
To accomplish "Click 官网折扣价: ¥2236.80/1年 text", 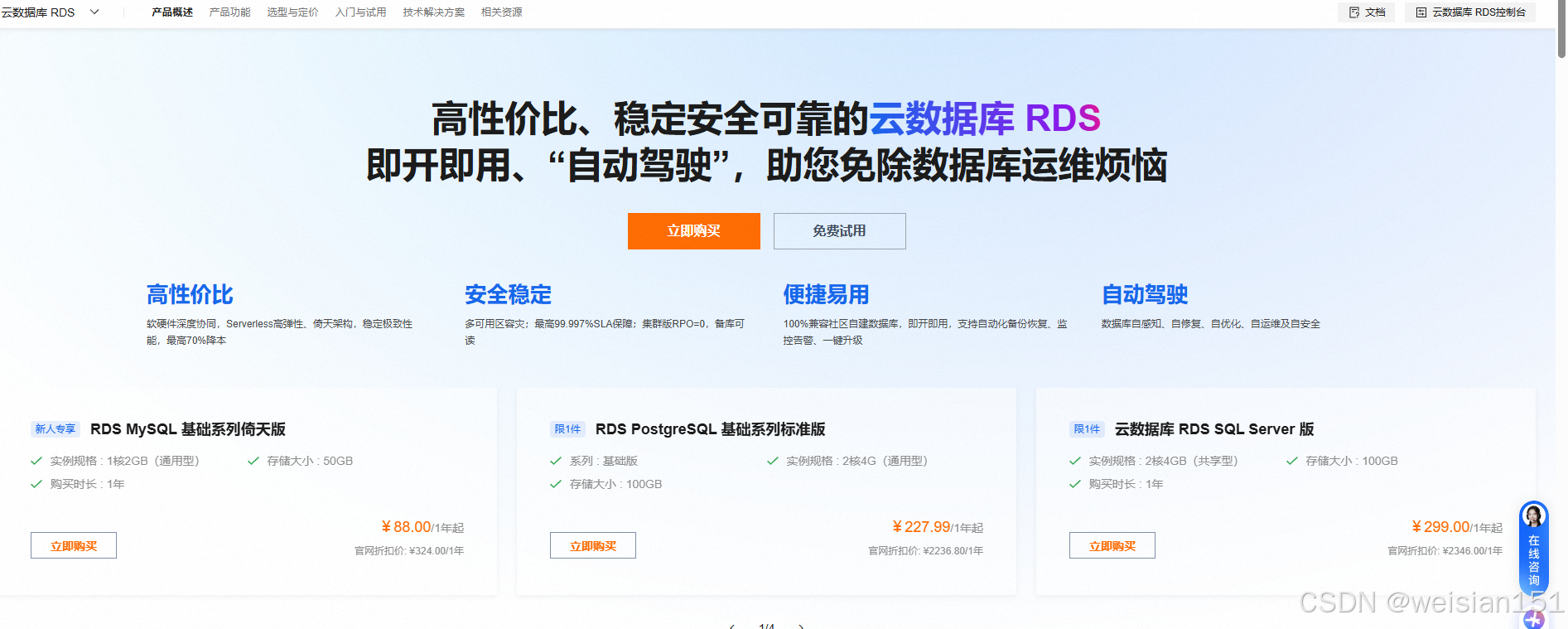I will pyautogui.click(x=925, y=551).
